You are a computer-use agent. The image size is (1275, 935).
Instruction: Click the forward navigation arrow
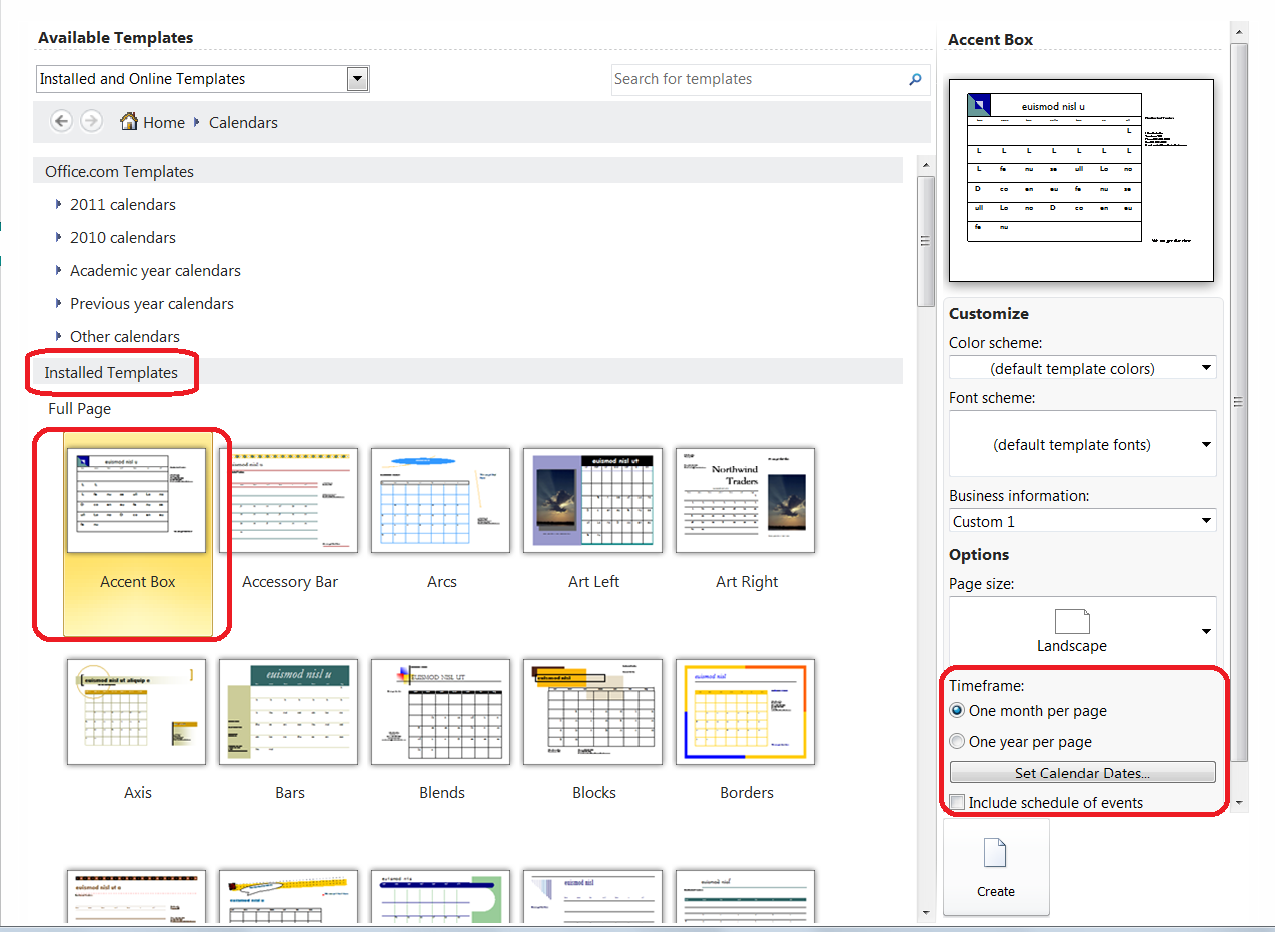[x=91, y=120]
